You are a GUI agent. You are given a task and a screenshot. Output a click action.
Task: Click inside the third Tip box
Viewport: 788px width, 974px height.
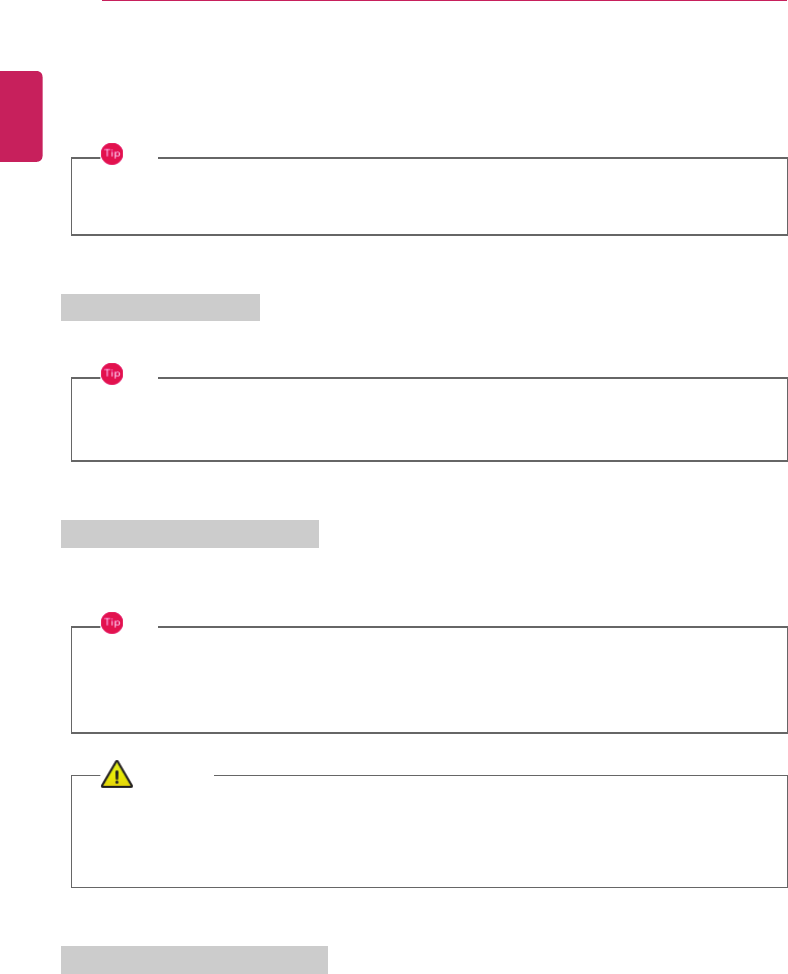pyautogui.click(x=428, y=681)
